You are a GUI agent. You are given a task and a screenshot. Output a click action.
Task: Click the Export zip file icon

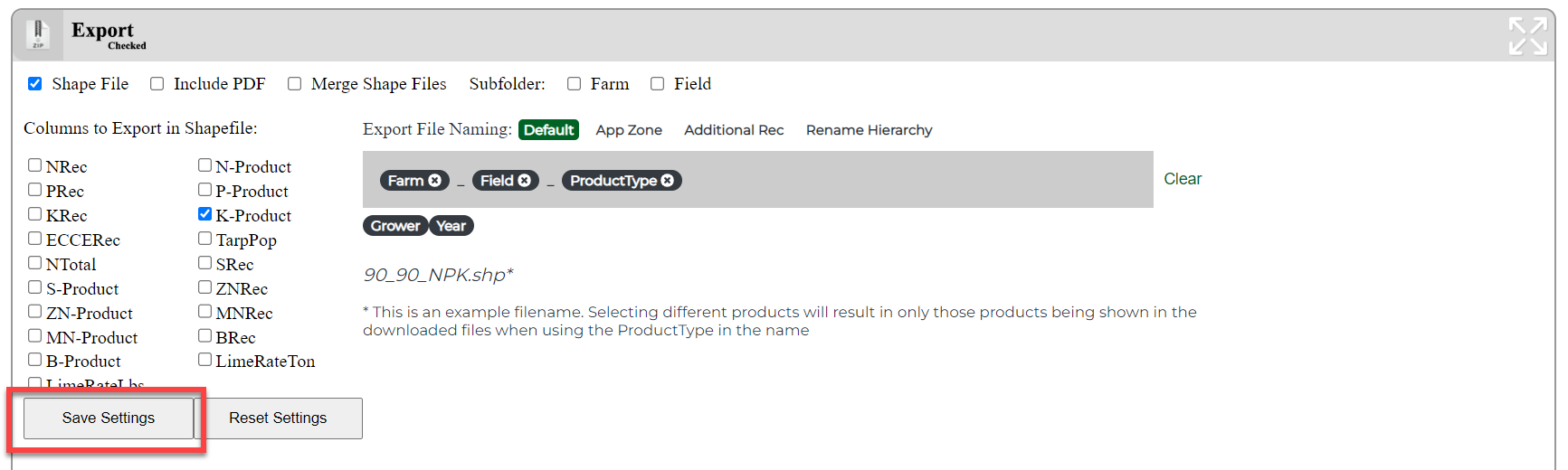(38, 34)
